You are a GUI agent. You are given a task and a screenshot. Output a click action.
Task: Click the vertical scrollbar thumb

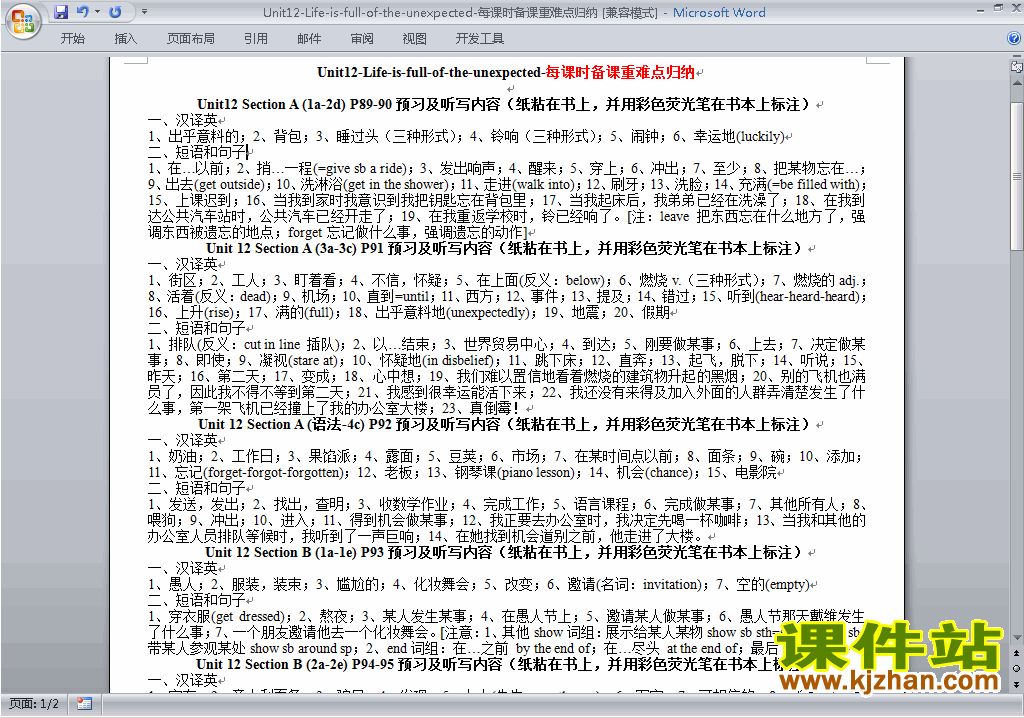[1017, 176]
